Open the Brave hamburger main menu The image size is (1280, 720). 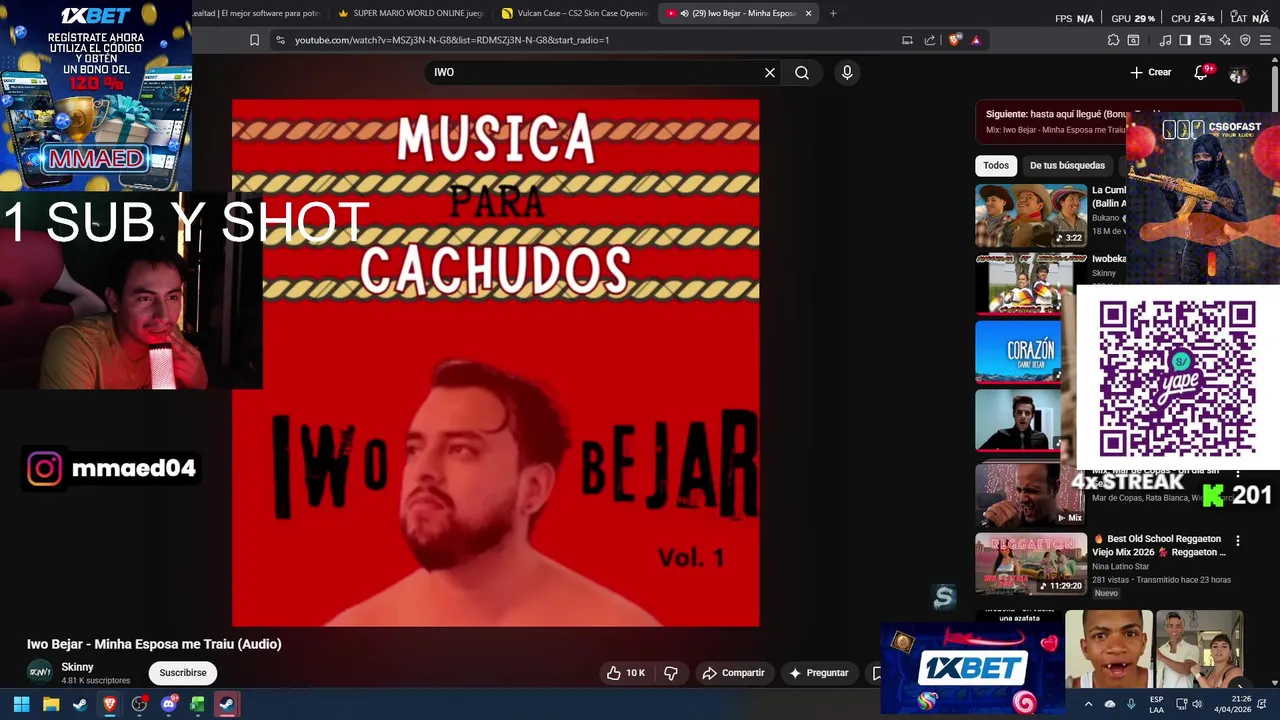pos(1266,40)
